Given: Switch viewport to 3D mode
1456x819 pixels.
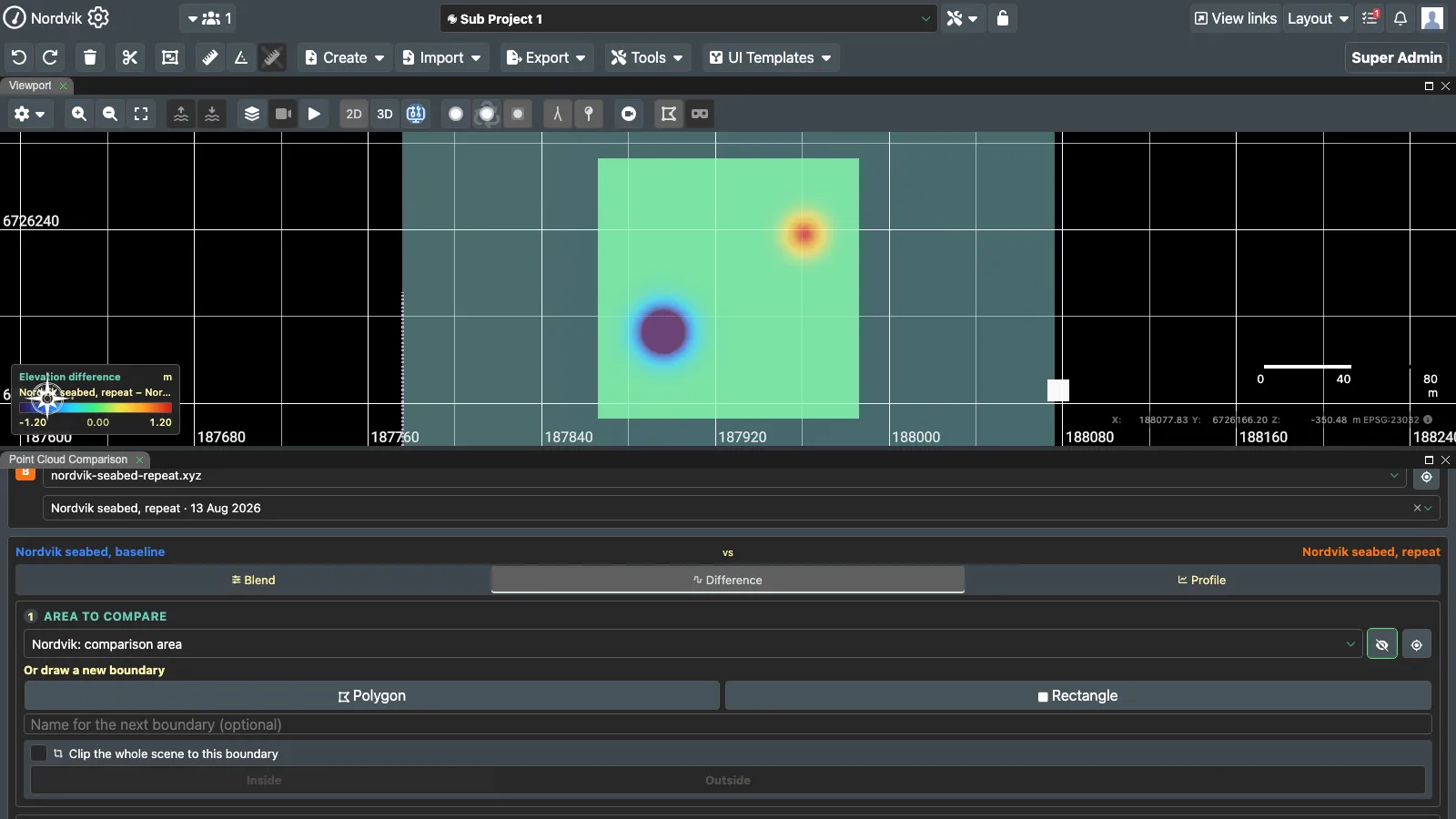Looking at the screenshot, I should coord(385,114).
